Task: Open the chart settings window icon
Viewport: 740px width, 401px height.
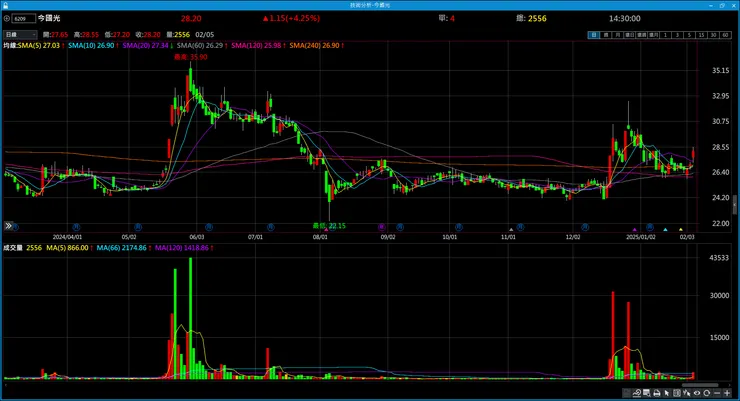Action: coord(646,393)
